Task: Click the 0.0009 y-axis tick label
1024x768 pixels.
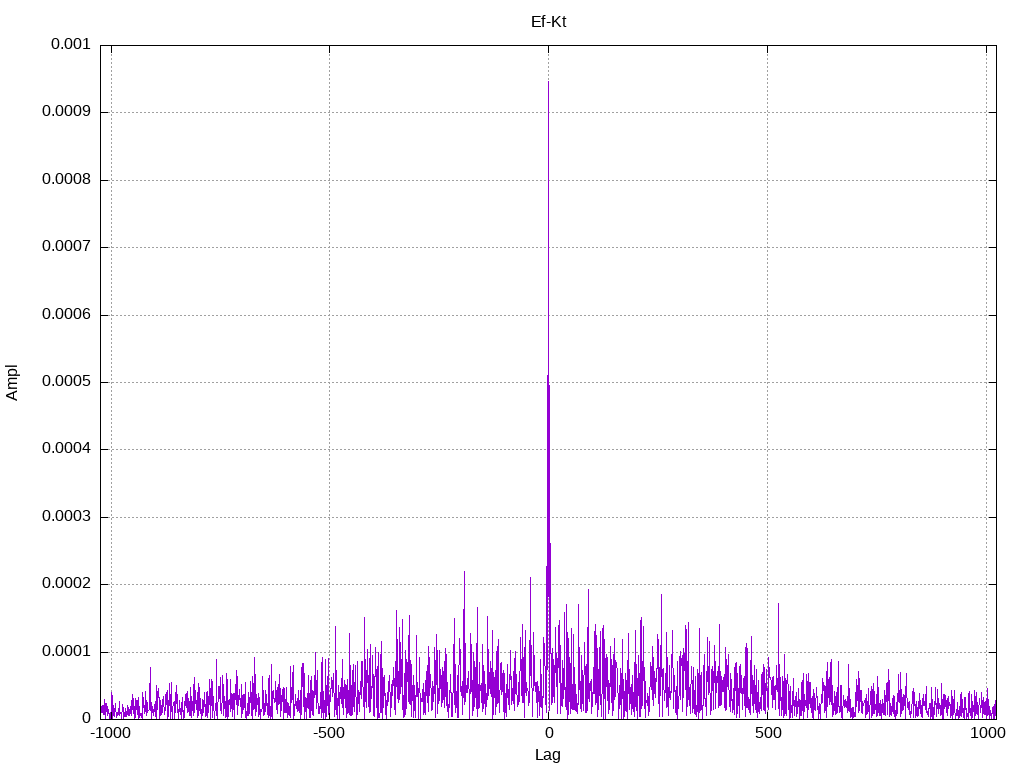Action: click(66, 112)
